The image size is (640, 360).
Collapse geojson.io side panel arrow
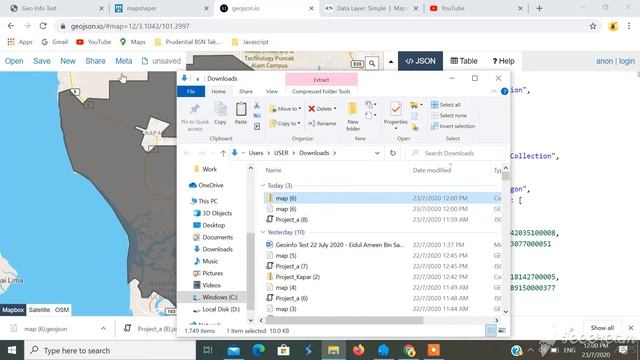391,62
